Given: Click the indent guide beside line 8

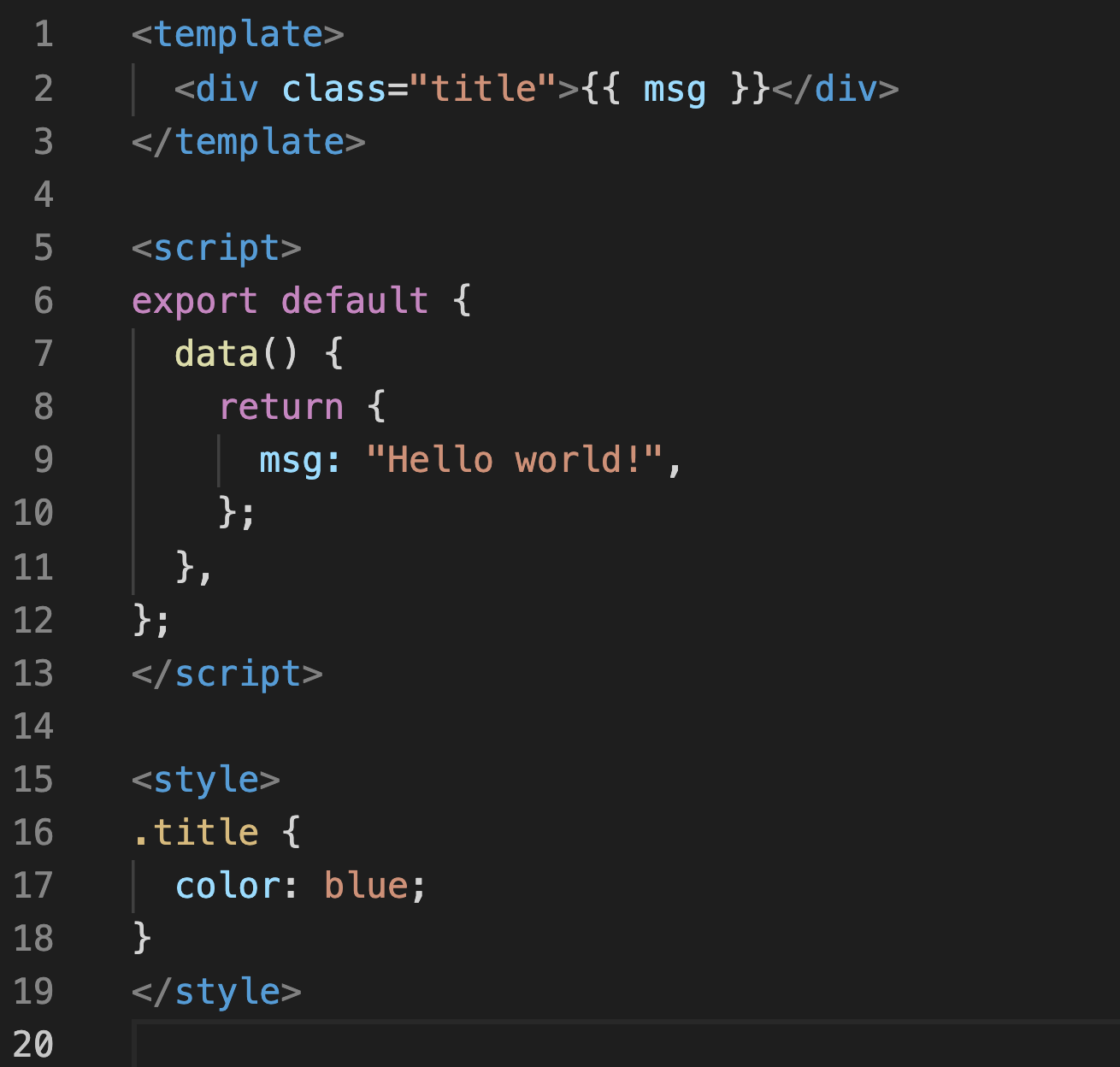Looking at the screenshot, I should (x=135, y=407).
